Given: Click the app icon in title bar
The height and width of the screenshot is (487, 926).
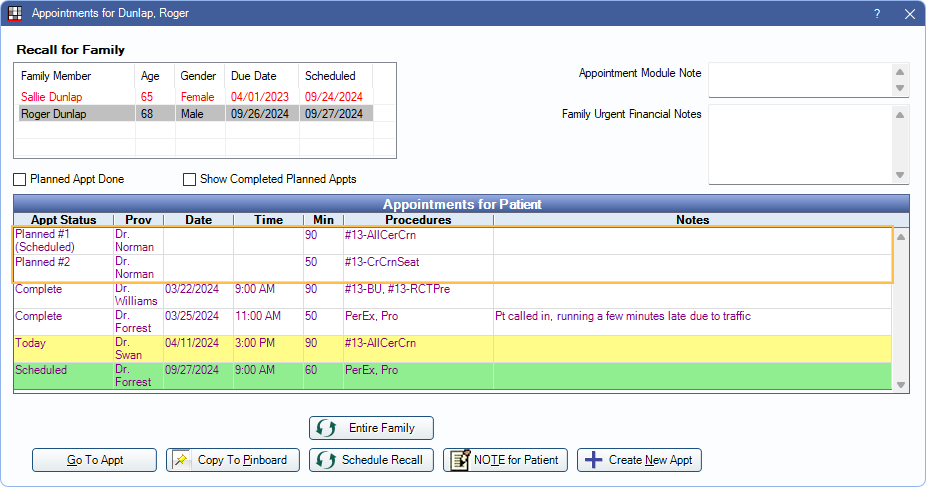Looking at the screenshot, I should [x=14, y=14].
